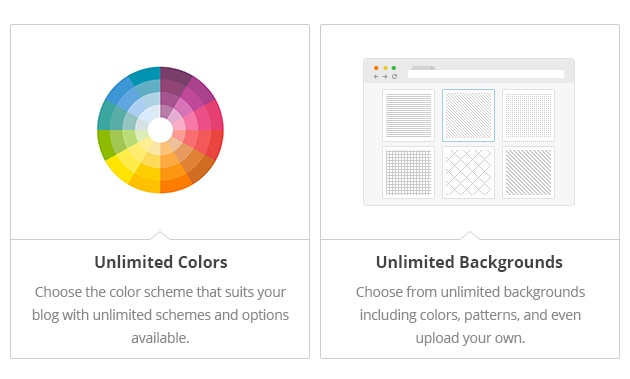Click the browser forward arrow icon

pyautogui.click(x=385, y=76)
